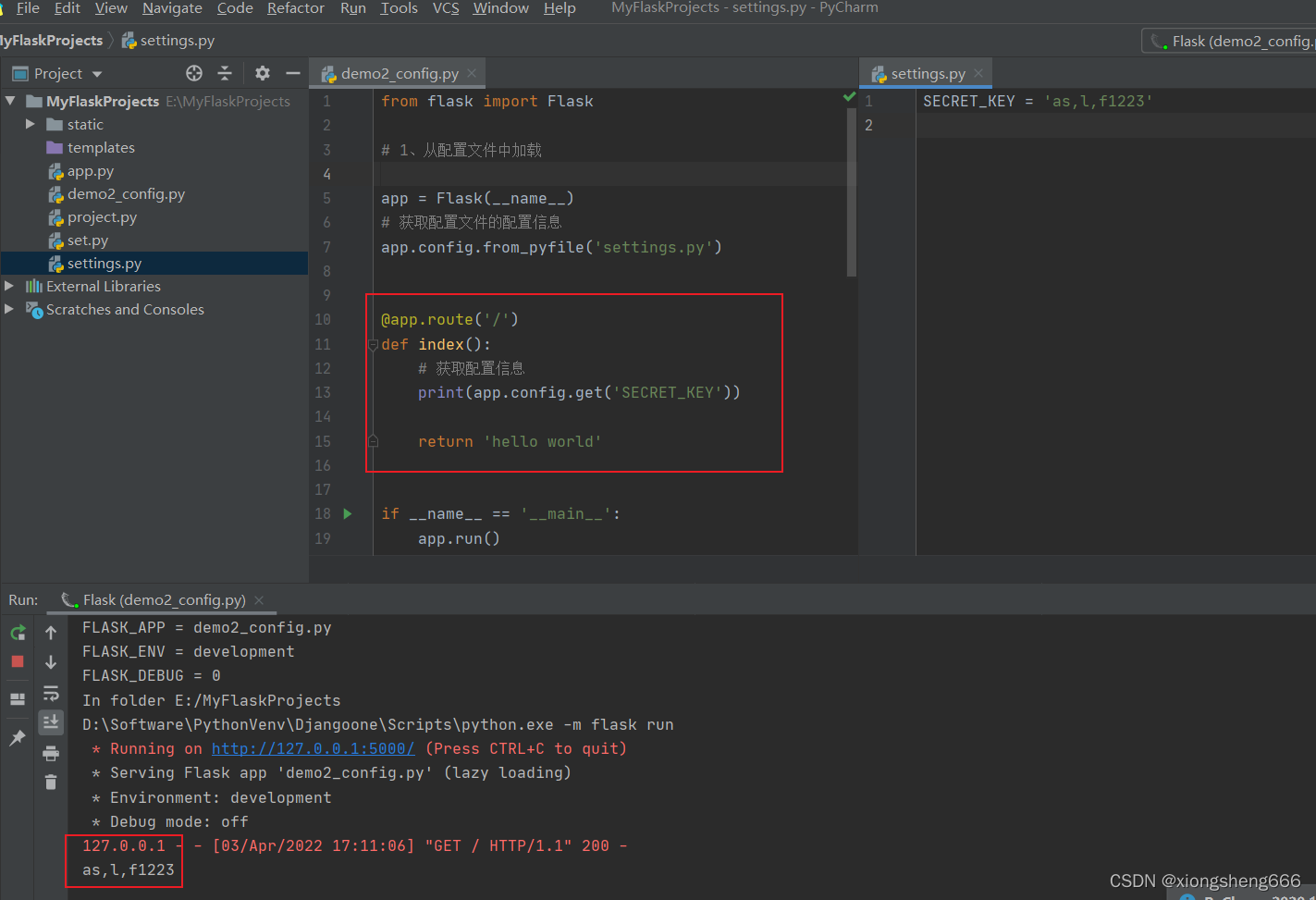The height and width of the screenshot is (900, 1316).
Task: Open the Run menu
Action: point(353,8)
